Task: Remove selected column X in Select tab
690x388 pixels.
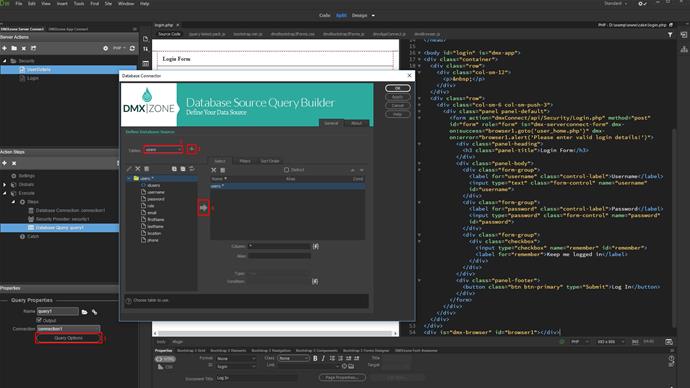Action: pos(213,170)
